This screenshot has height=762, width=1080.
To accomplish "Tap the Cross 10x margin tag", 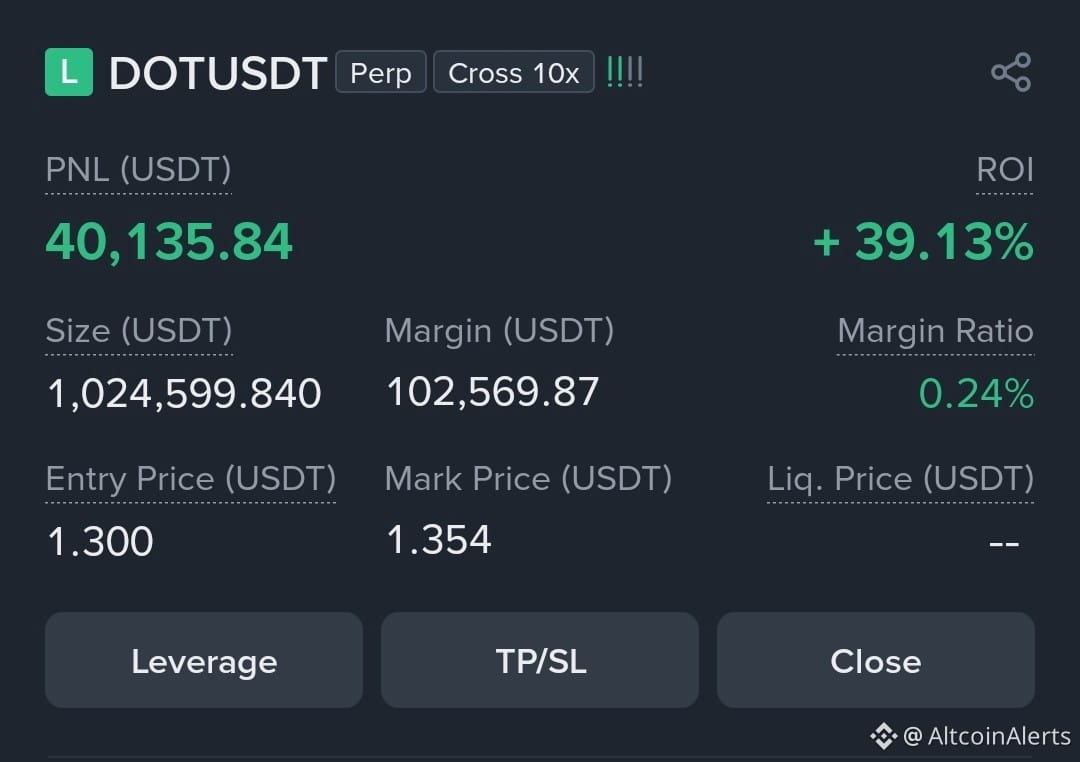I will [514, 72].
